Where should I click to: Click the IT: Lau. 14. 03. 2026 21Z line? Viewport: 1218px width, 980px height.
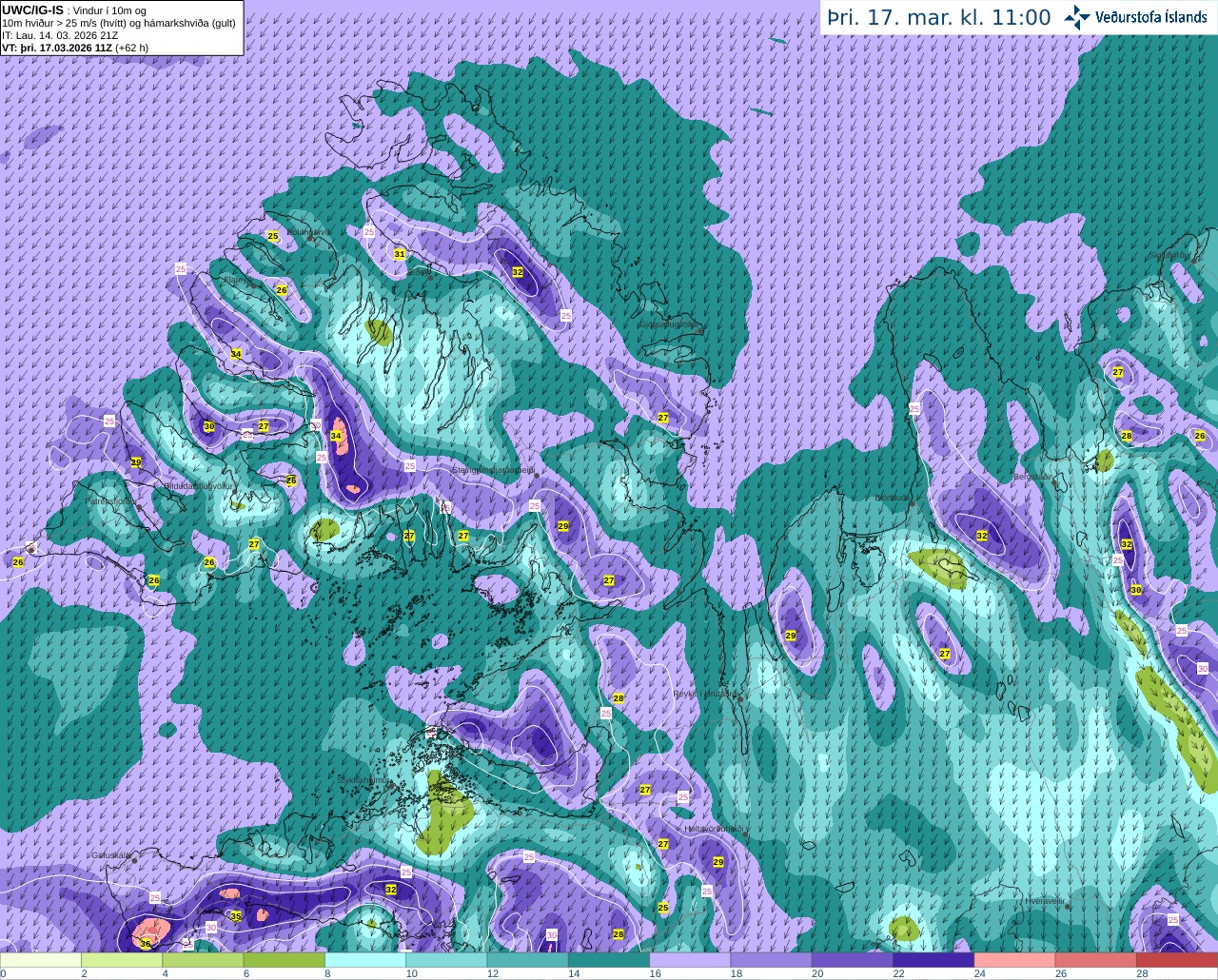click(x=61, y=35)
